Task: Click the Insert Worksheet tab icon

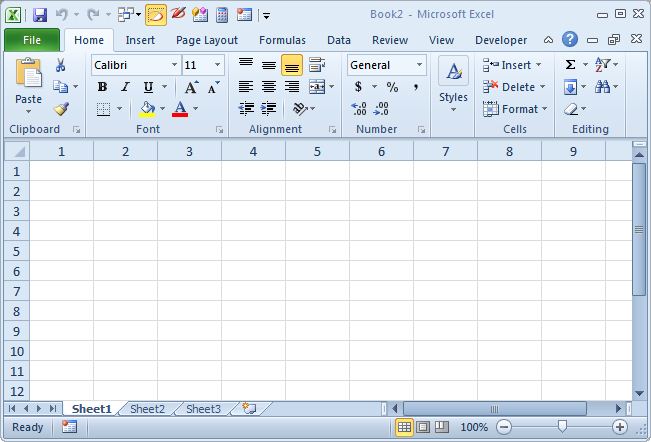Action: click(x=249, y=409)
